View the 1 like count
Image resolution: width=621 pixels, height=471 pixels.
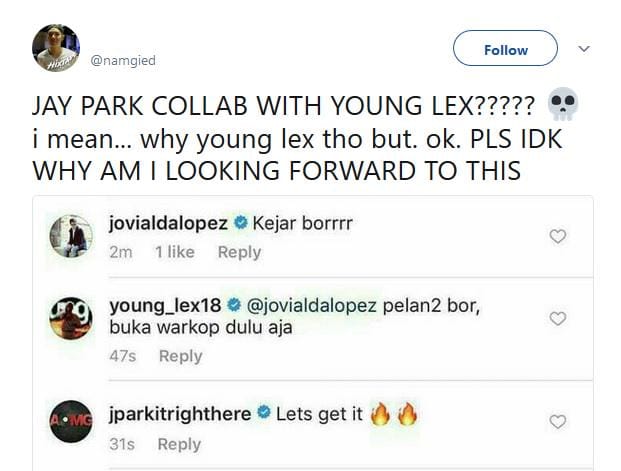pyautogui.click(x=174, y=252)
